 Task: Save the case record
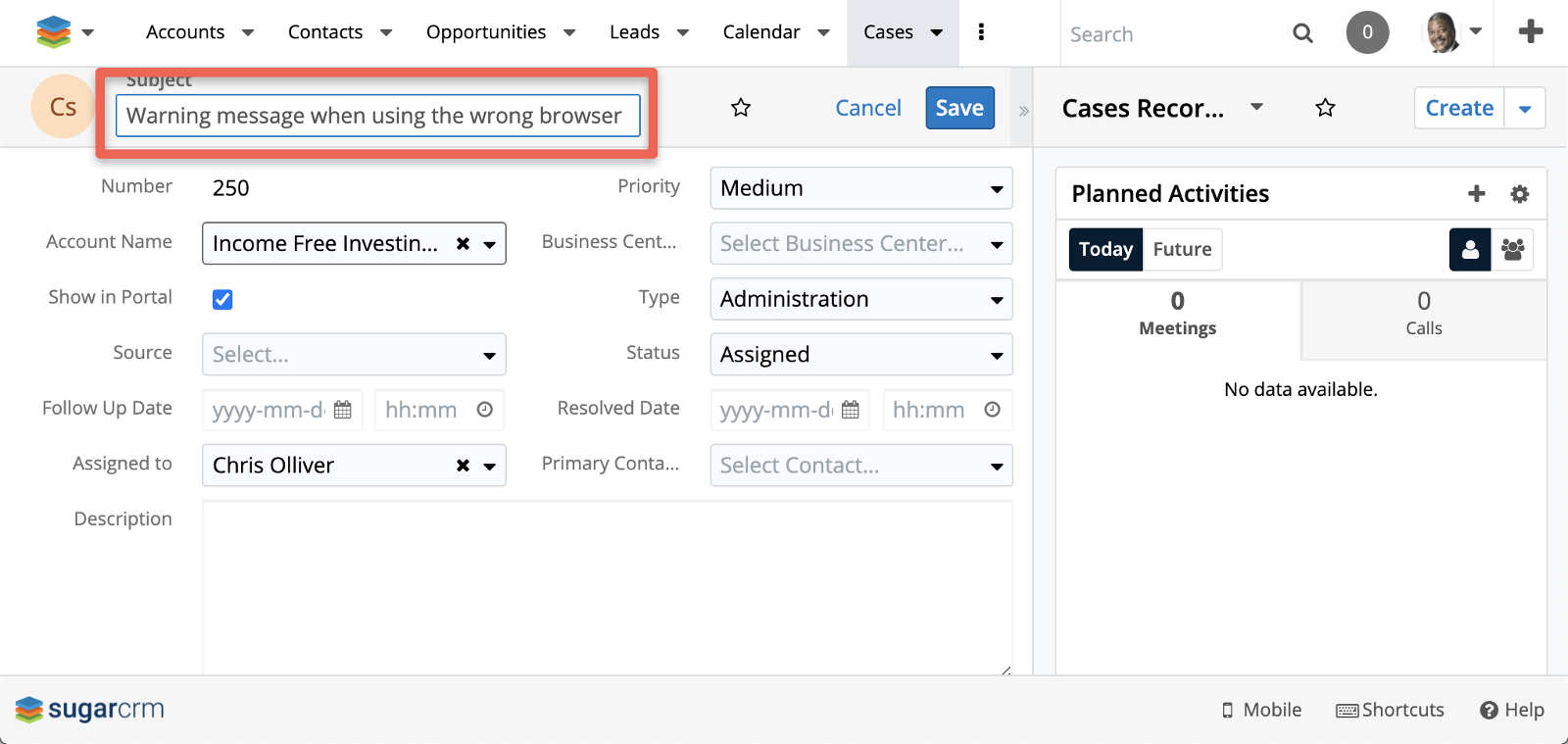click(x=959, y=108)
